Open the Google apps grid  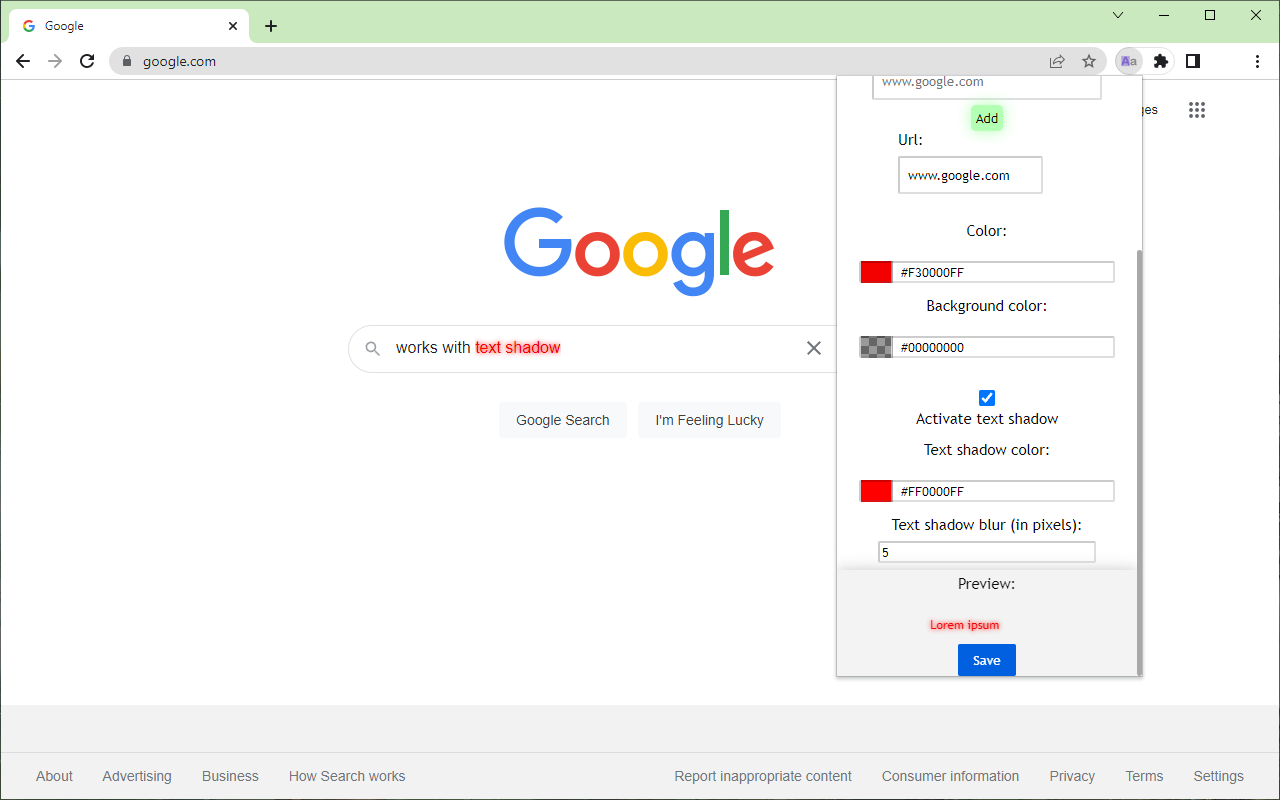[x=1196, y=110]
